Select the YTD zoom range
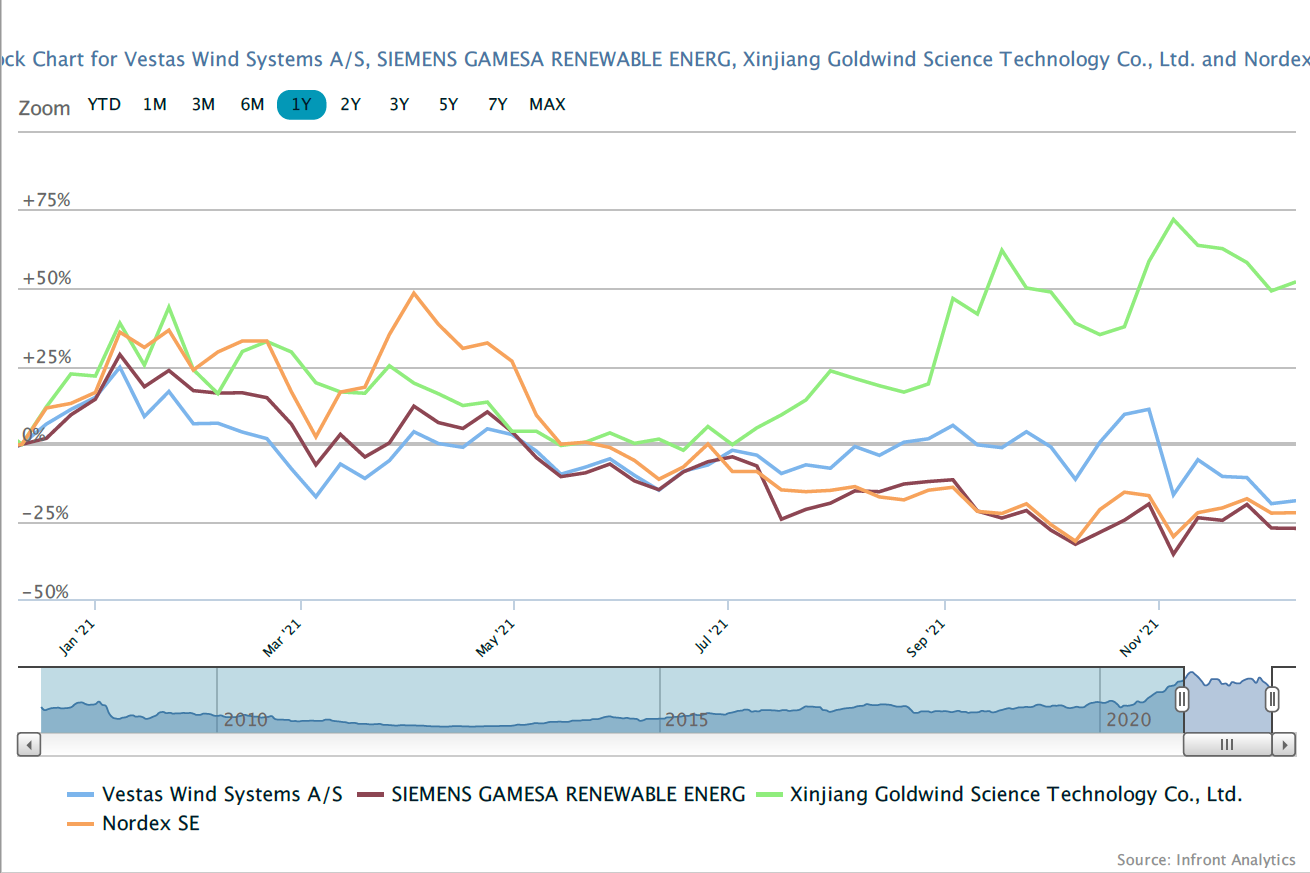Viewport: 1310px width, 873px height. (x=104, y=104)
